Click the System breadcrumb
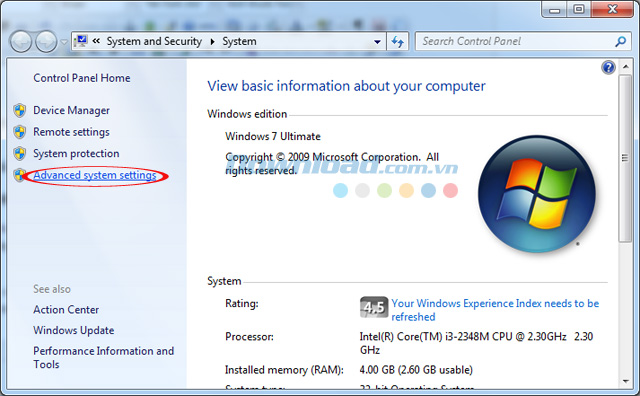This screenshot has height=396, width=640. click(239, 41)
